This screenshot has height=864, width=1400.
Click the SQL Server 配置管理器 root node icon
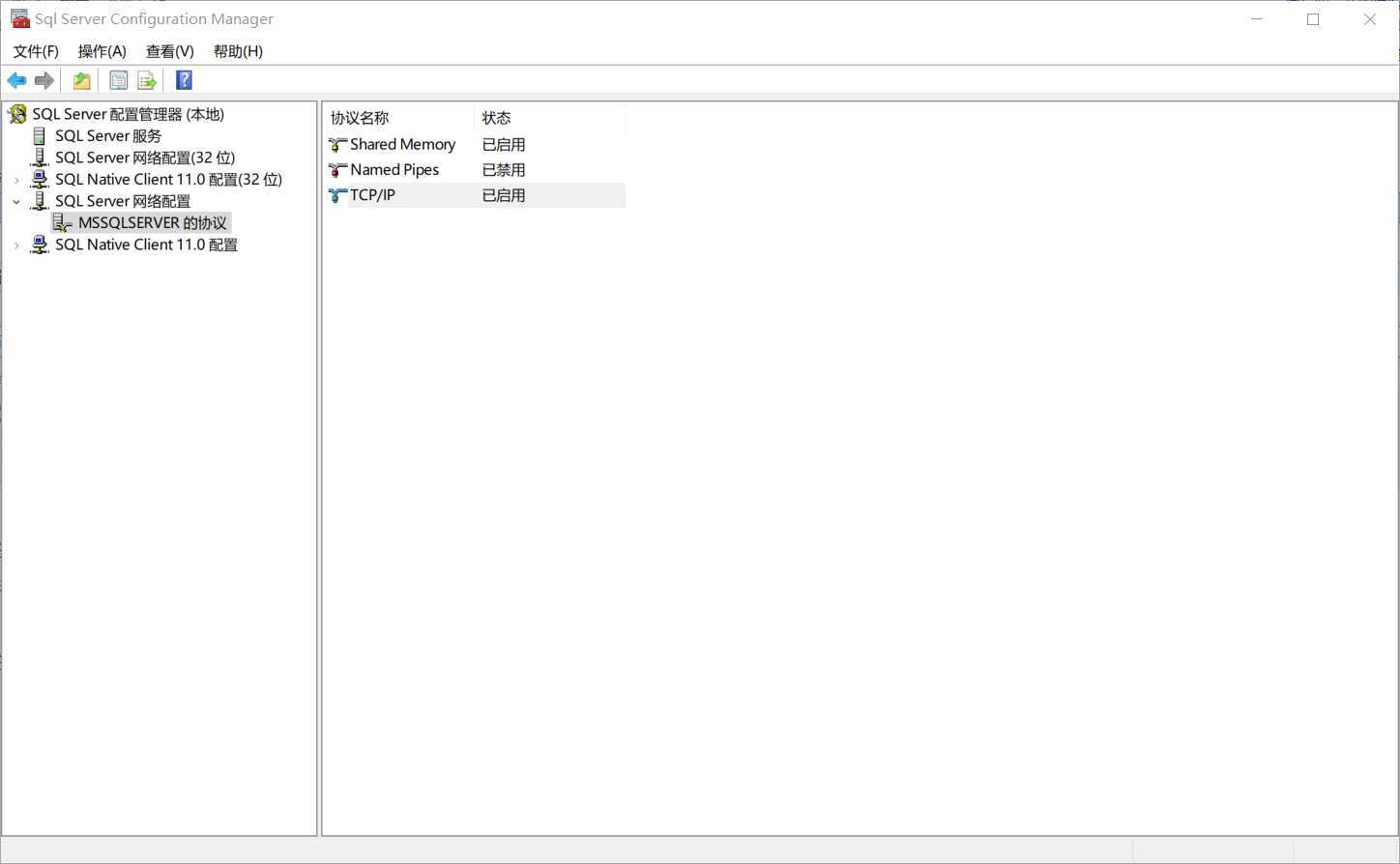(17, 114)
